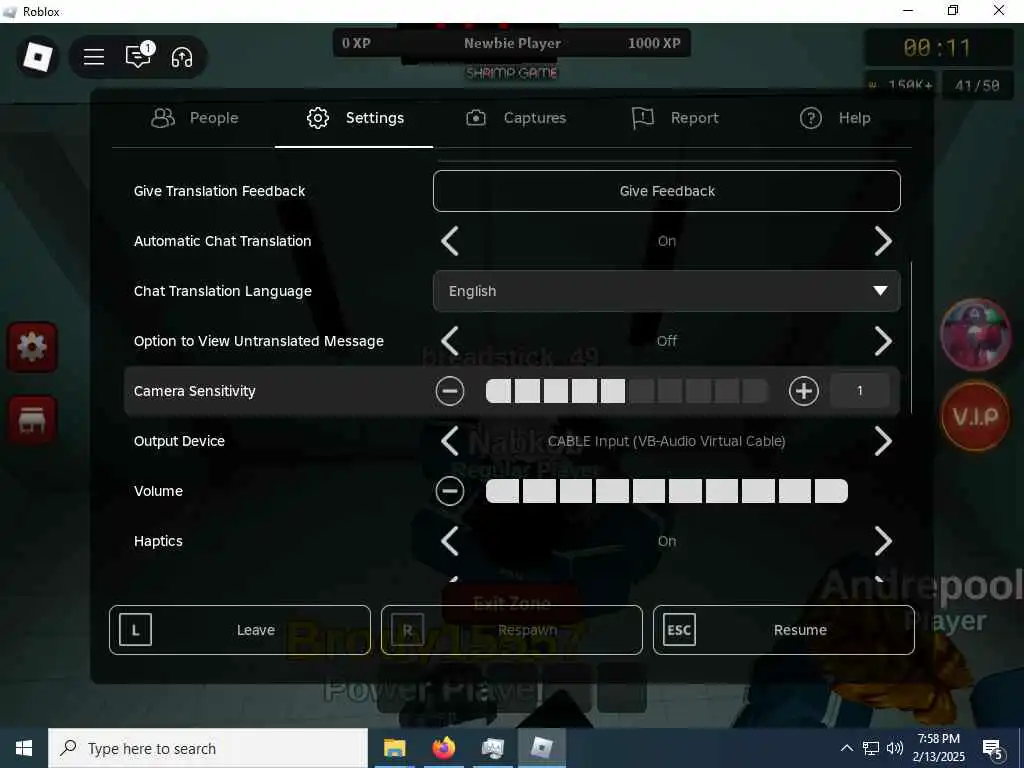Click the taskbar search box
1024x768 pixels.
click(x=208, y=748)
